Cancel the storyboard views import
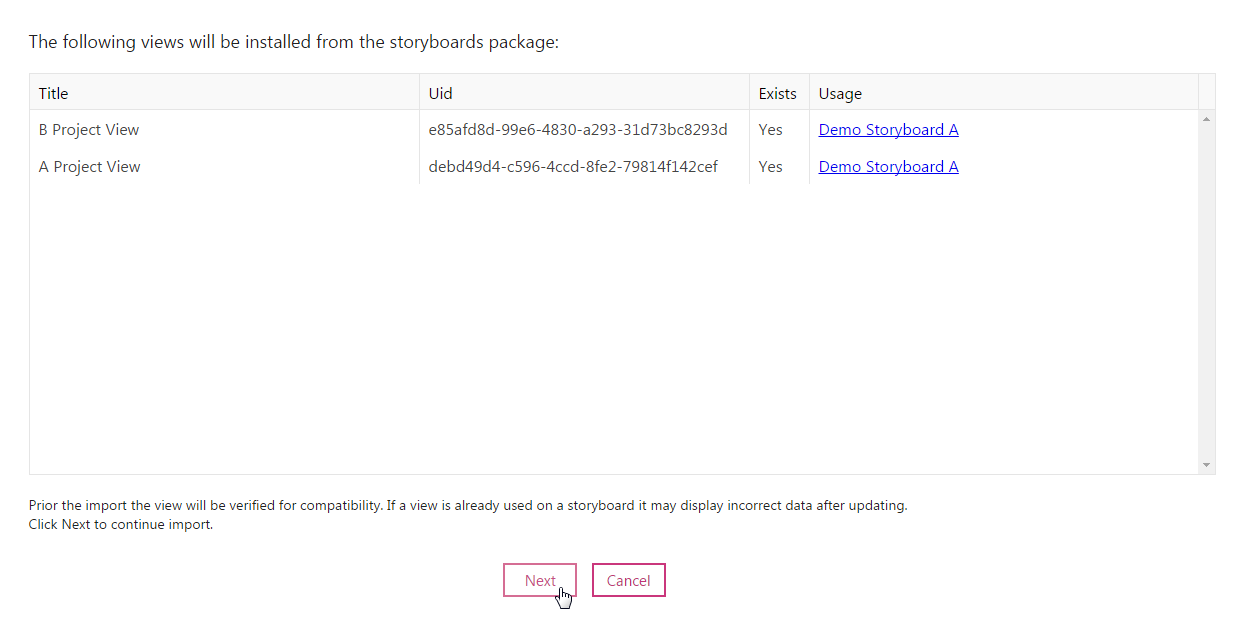This screenshot has height=624, width=1245. point(628,580)
